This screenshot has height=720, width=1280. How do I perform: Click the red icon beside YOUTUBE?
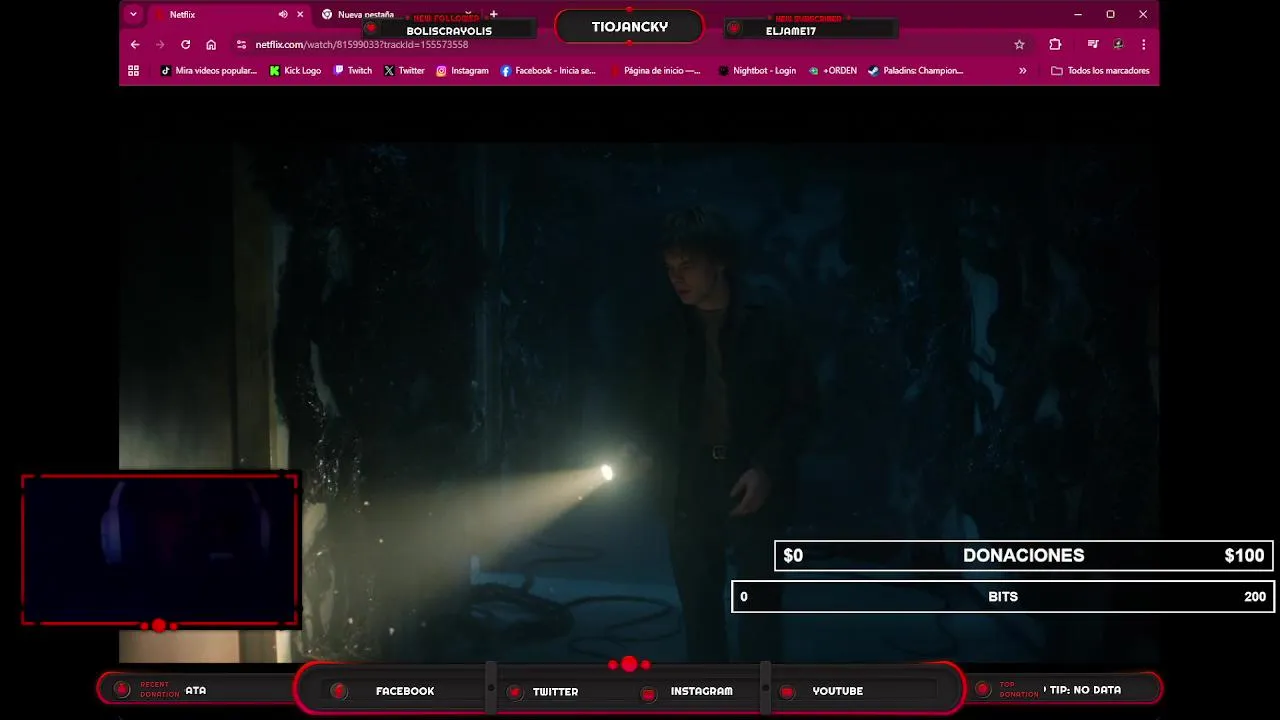pyautogui.click(x=787, y=692)
